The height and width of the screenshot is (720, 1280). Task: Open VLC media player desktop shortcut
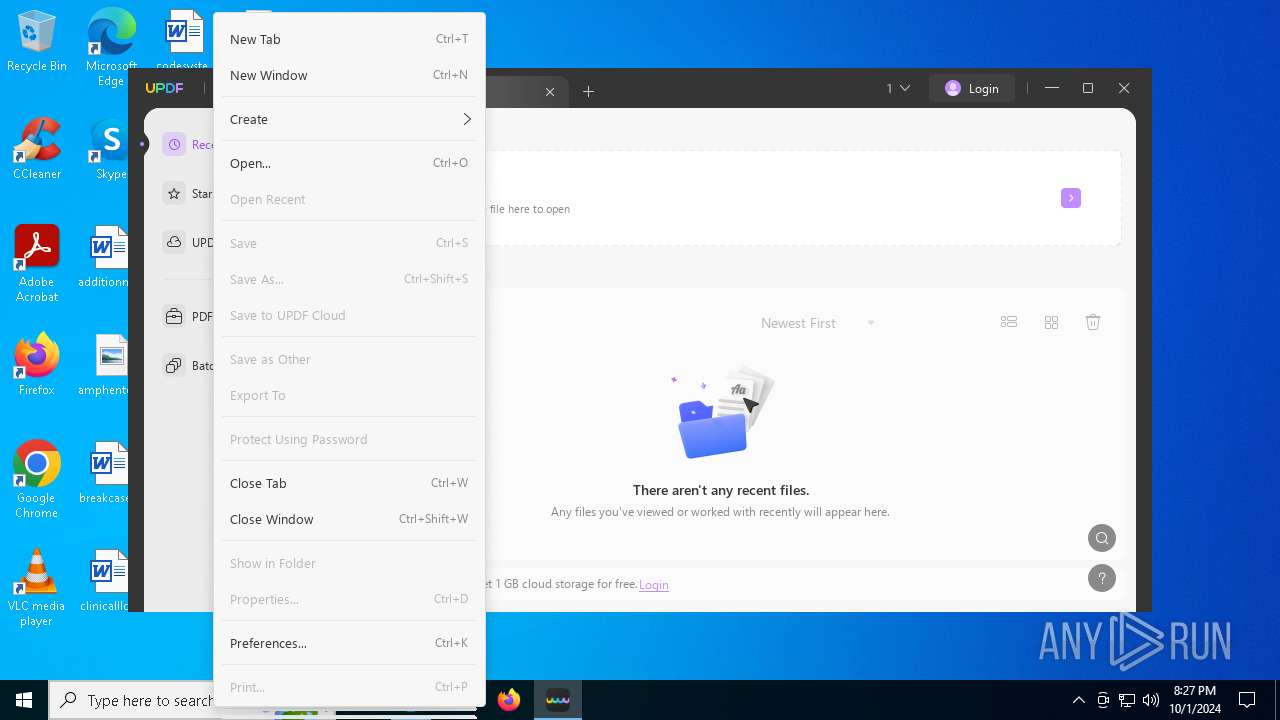click(x=37, y=588)
